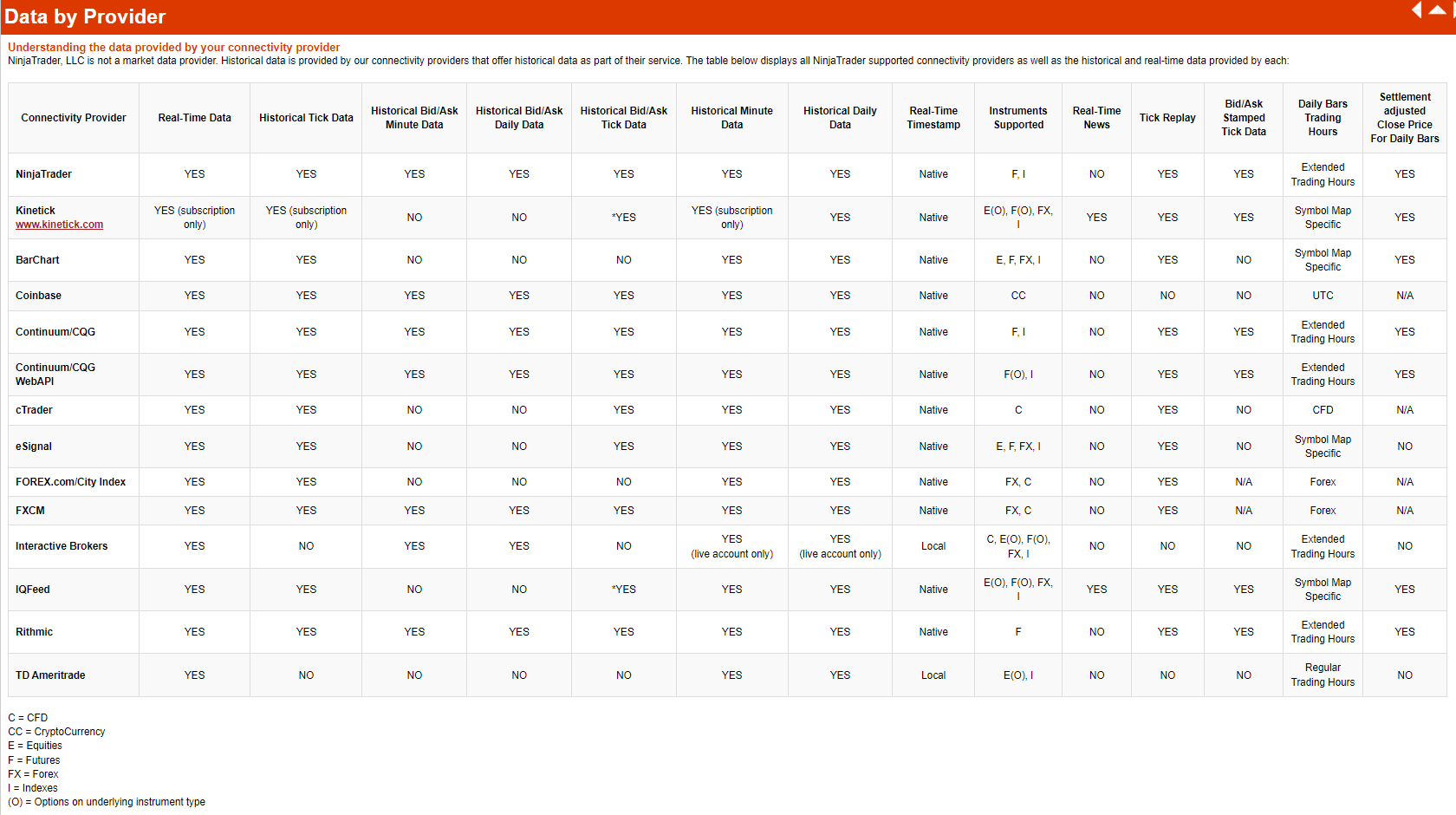Image resolution: width=1456 pixels, height=815 pixels.
Task: Click the red 'Understanding the data provided' heading
Action: coord(173,48)
